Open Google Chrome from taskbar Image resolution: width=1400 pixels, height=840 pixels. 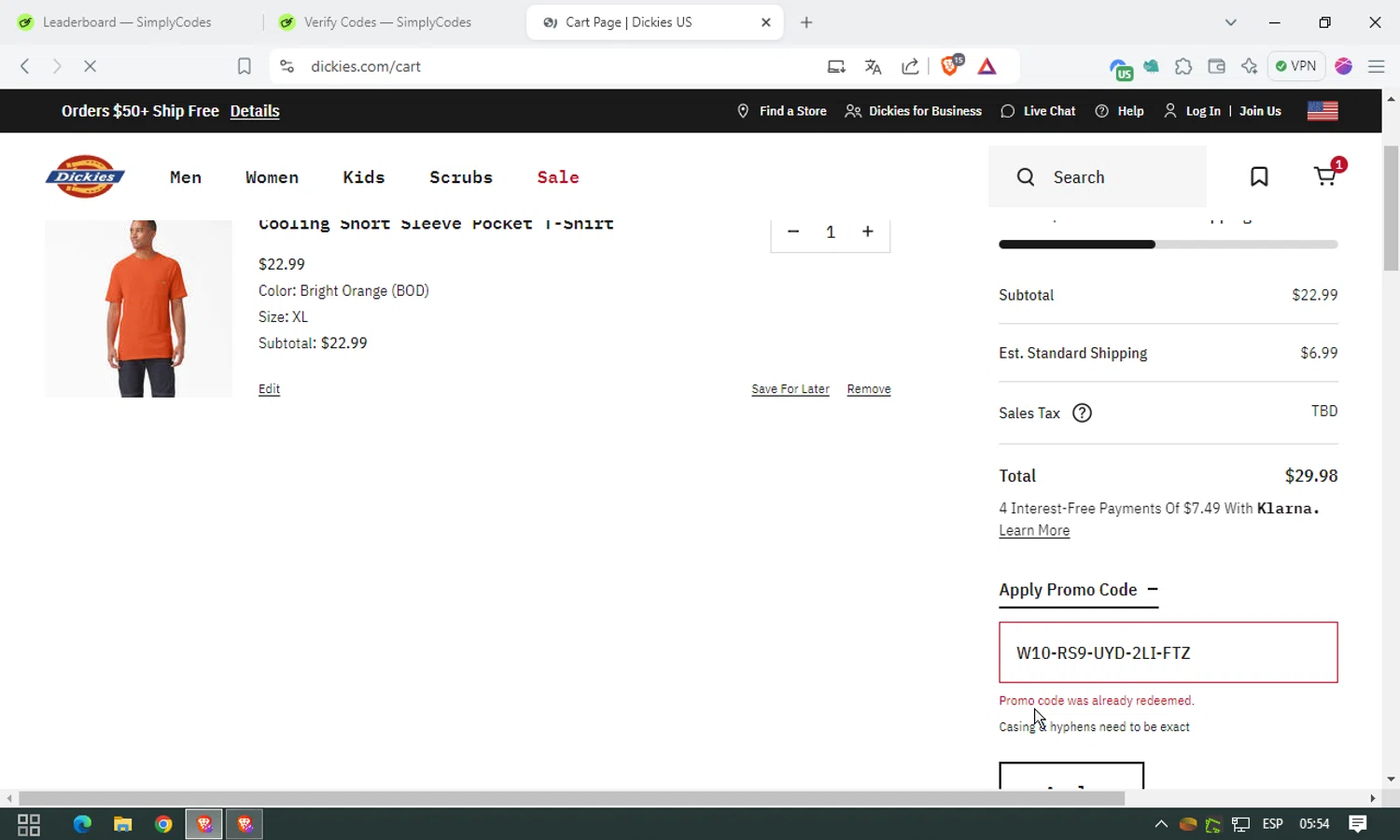click(163, 824)
